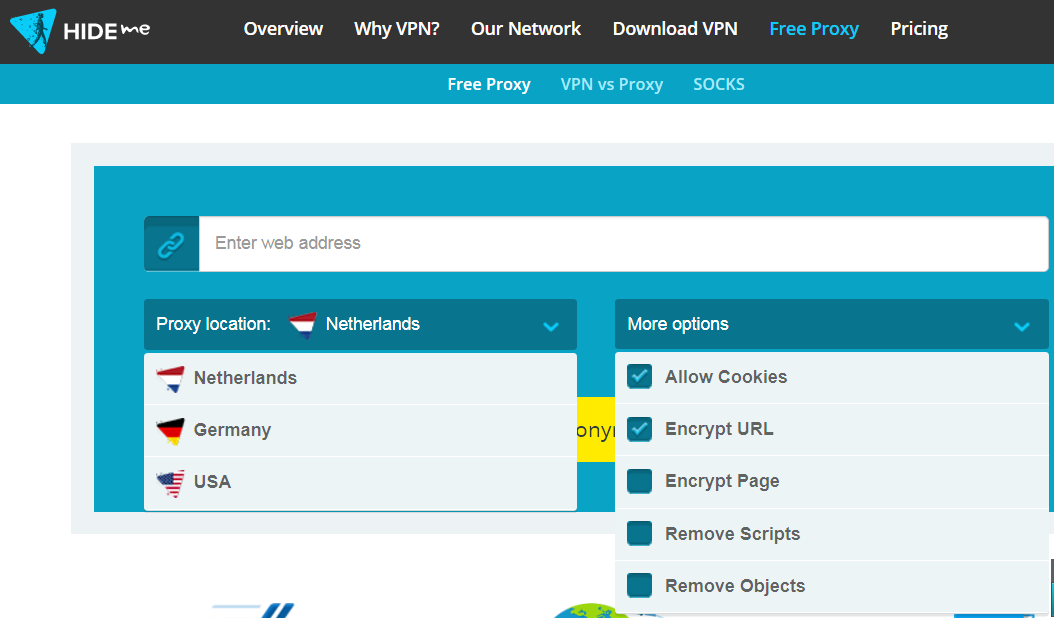
Task: Focus the Enter web address field
Action: pyautogui.click(x=620, y=243)
